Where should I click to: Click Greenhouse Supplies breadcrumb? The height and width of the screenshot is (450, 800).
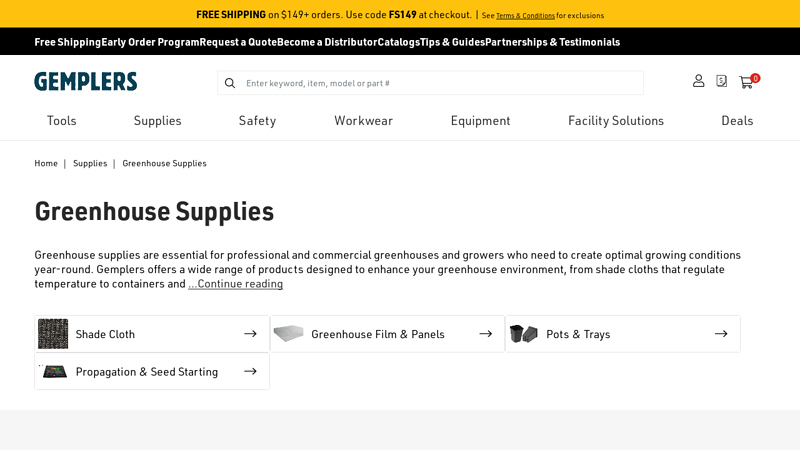164,163
